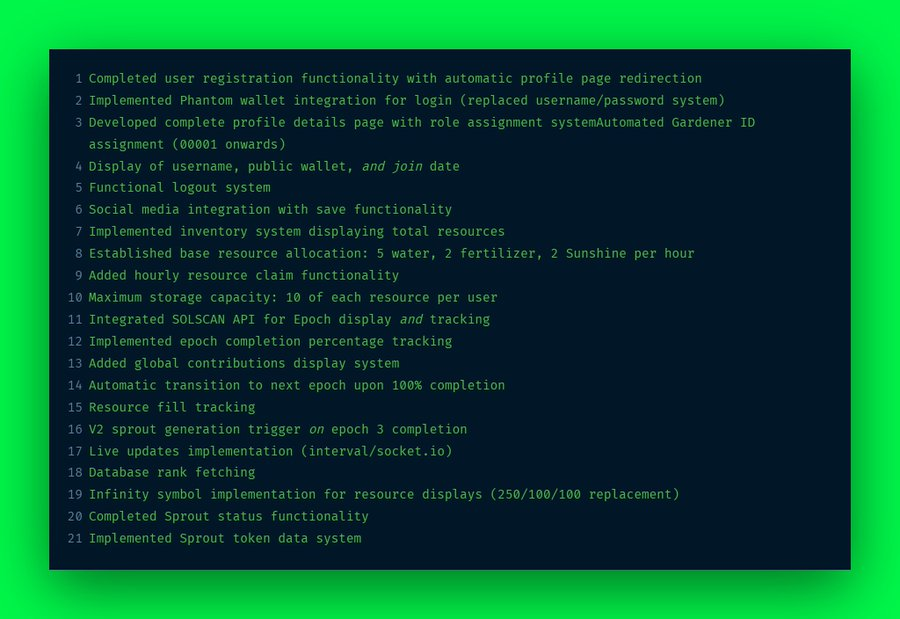
Task: Click the Infinity symbol implementation line
Action: [x=383, y=494]
